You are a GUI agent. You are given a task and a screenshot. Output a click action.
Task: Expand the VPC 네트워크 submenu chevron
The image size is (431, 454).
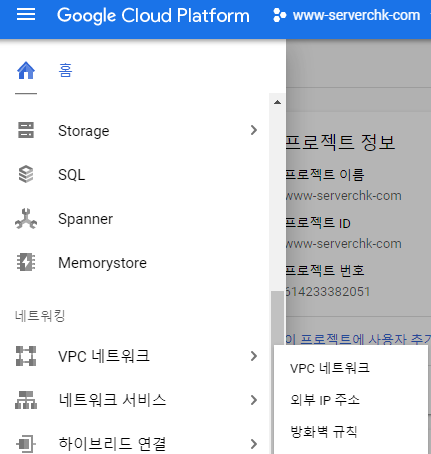[x=254, y=356]
